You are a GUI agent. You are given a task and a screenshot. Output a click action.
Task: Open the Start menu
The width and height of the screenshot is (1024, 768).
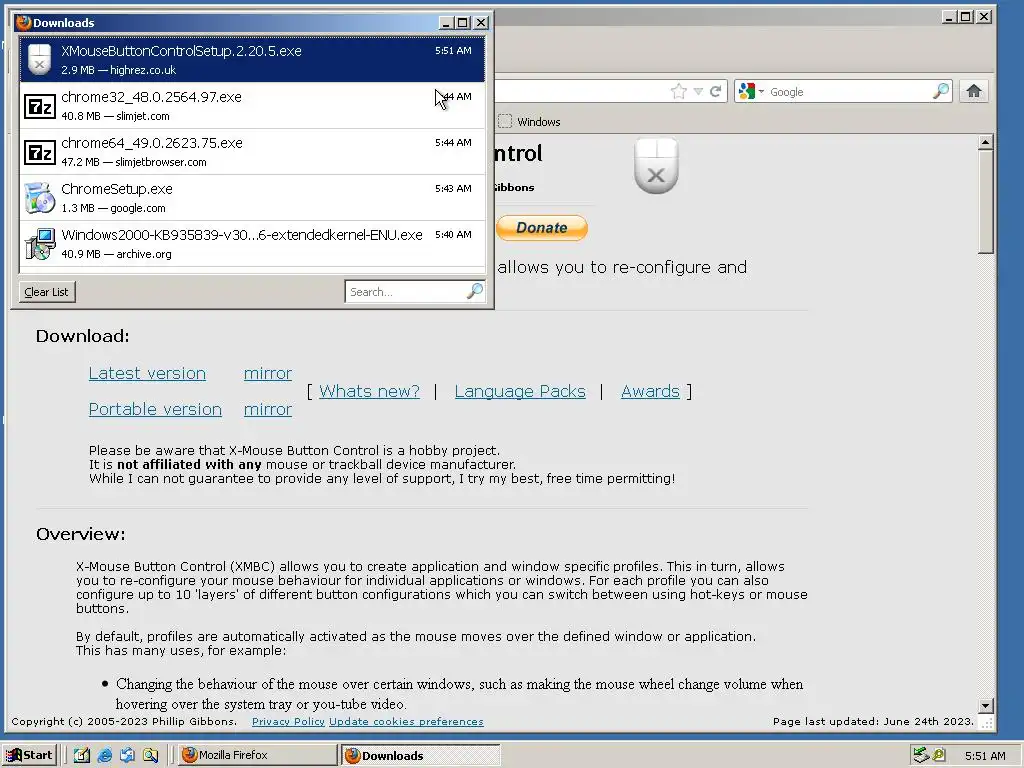click(30, 755)
